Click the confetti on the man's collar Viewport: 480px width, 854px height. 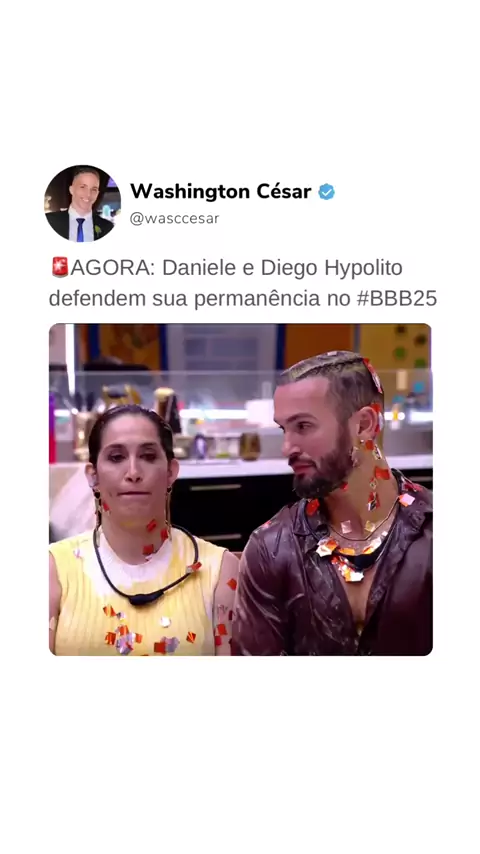click(343, 556)
